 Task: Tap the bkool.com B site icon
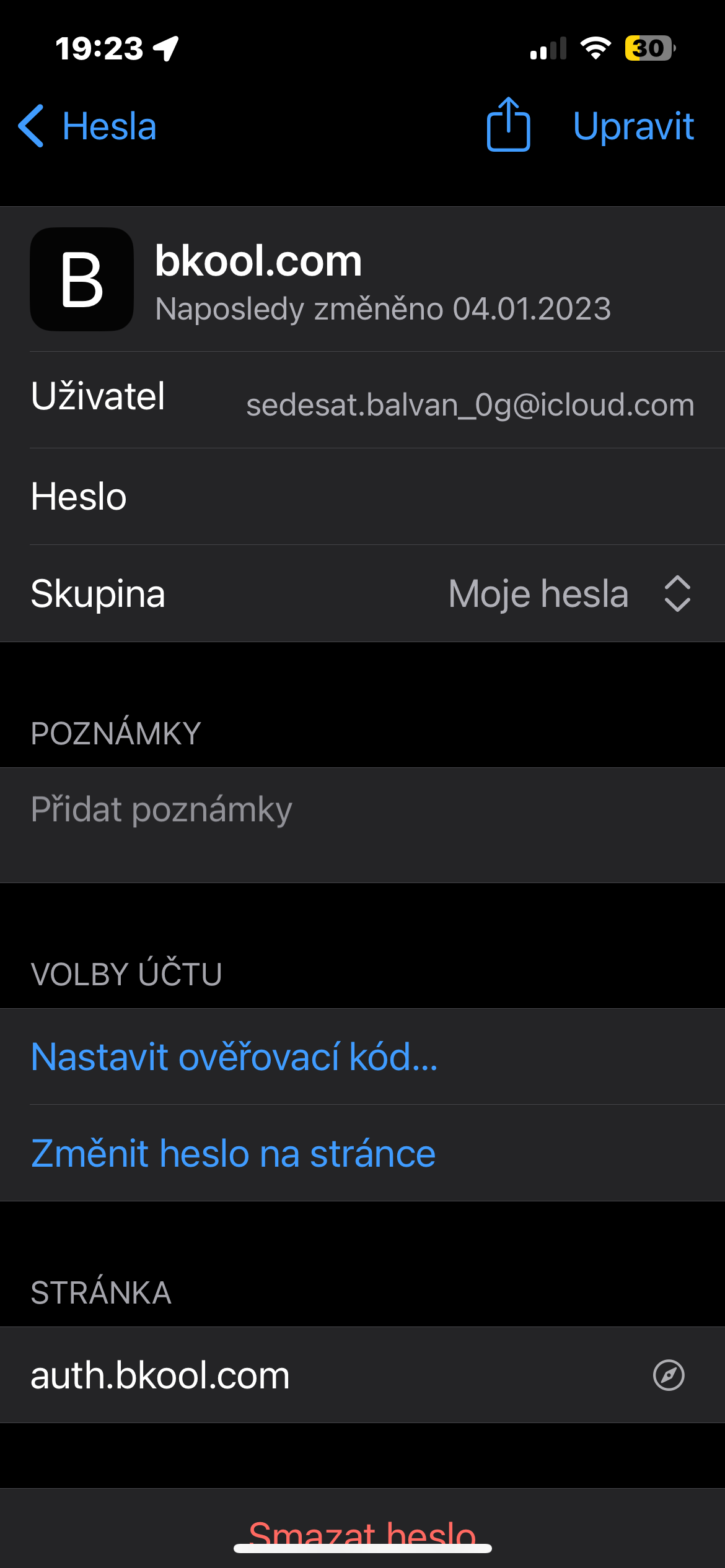[82, 279]
